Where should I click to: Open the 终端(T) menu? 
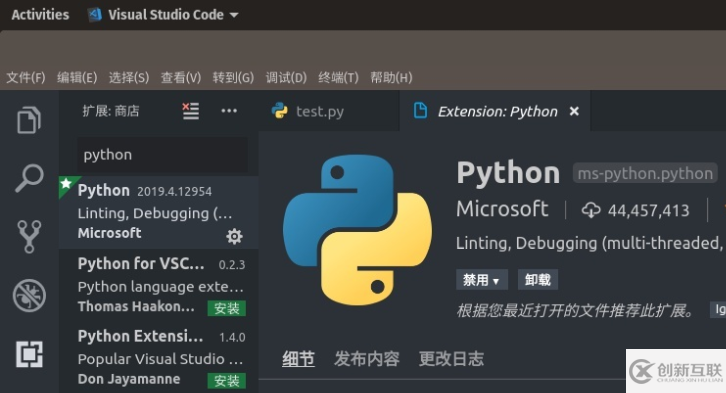338,77
